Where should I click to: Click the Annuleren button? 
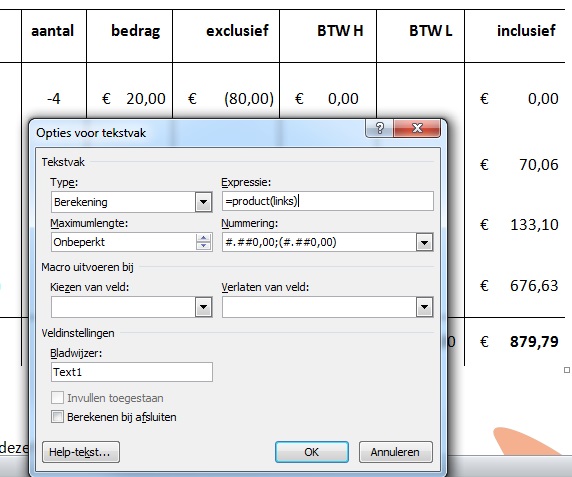click(x=396, y=452)
